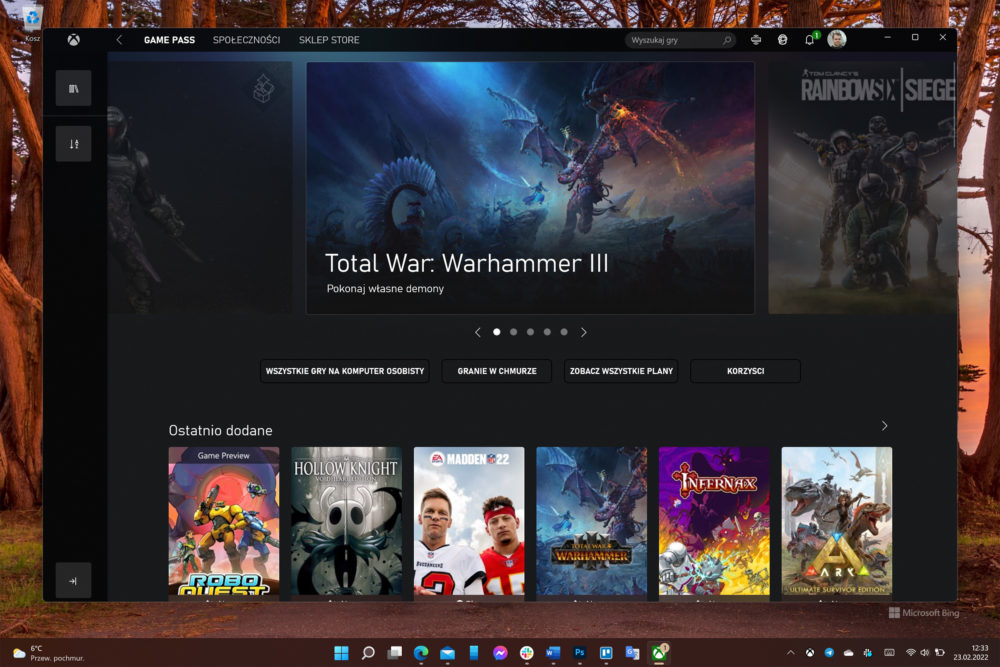Viewport: 1000px width, 667px height.
Task: Open network settings via the Wi-Fi tray icon
Action: (x=911, y=653)
